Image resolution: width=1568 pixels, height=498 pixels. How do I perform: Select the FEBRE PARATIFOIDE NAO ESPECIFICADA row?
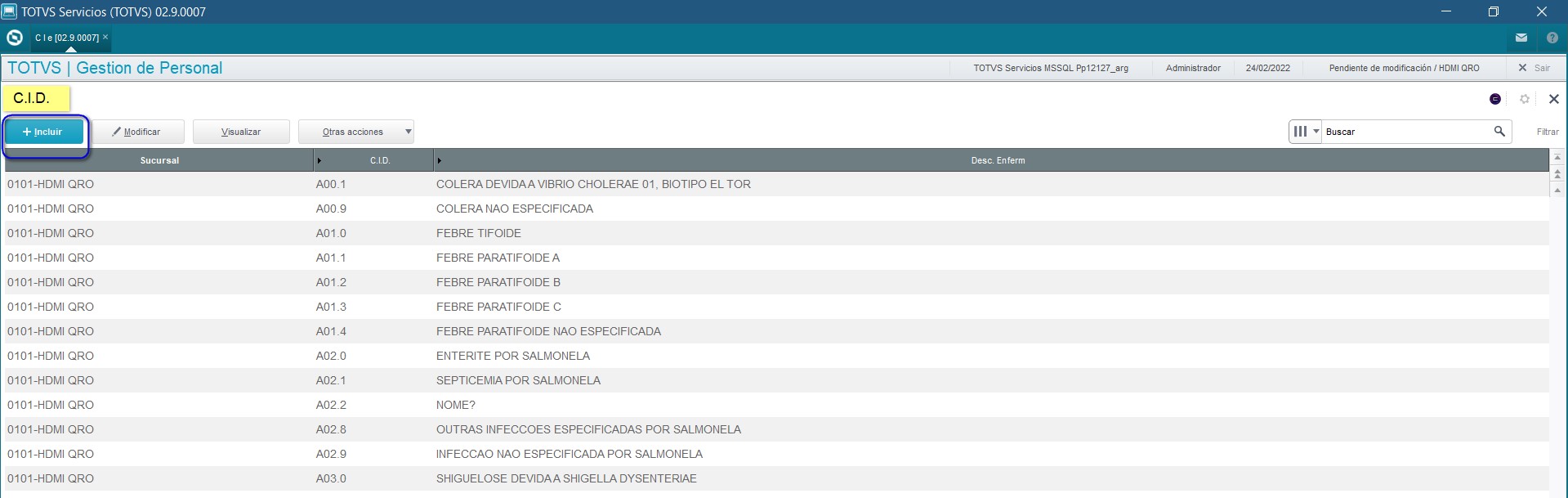pos(777,331)
